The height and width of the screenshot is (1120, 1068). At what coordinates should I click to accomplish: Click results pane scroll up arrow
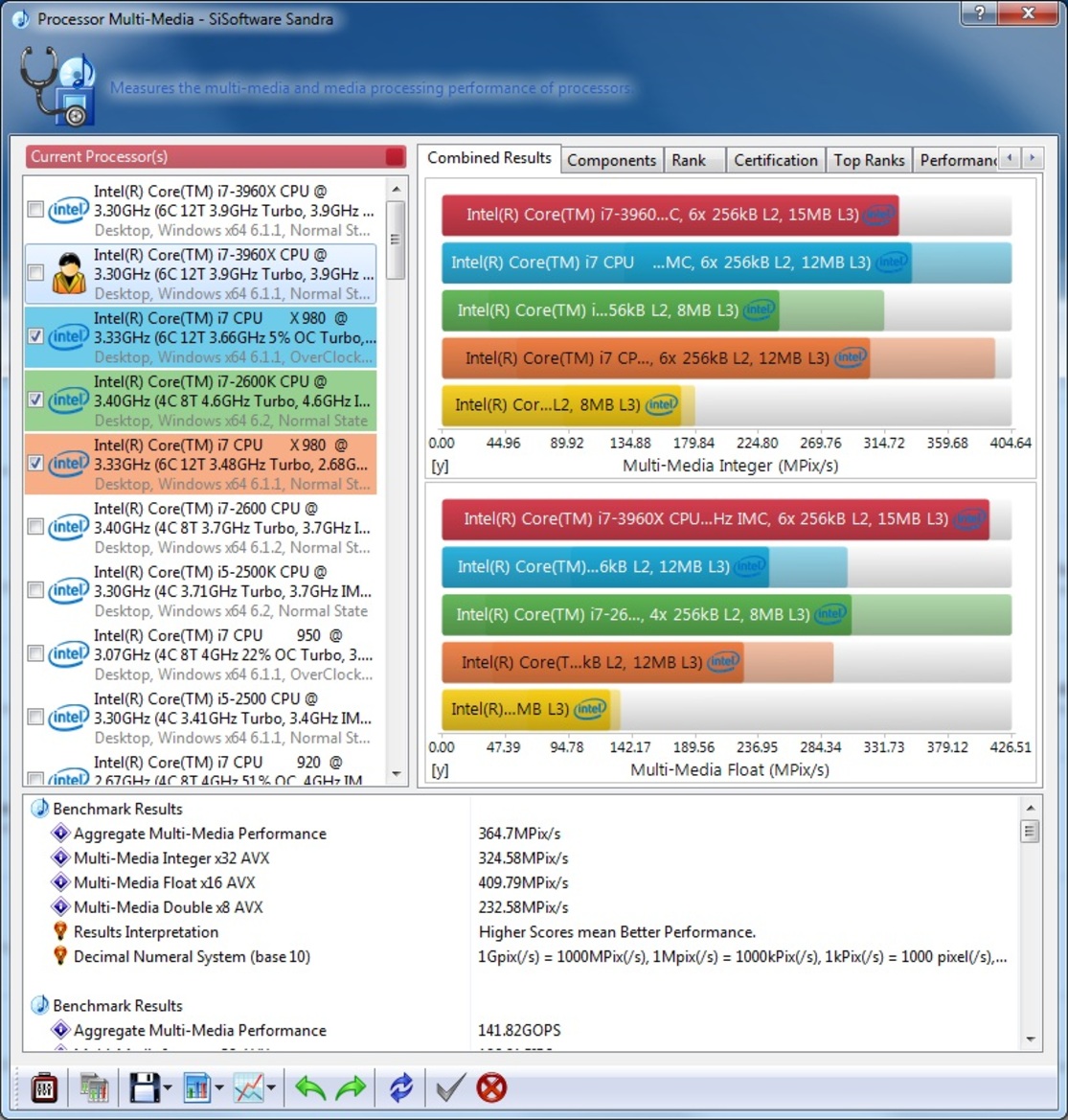(1030, 807)
